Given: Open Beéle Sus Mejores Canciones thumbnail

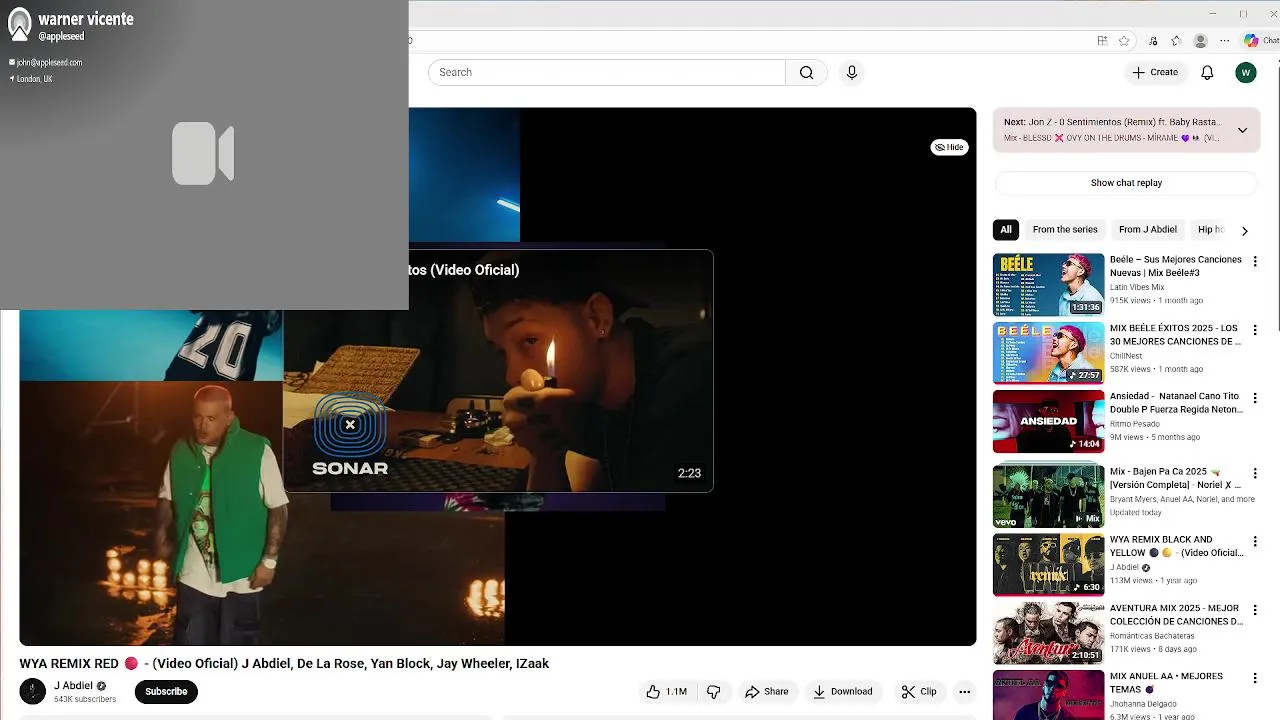Looking at the screenshot, I should point(1048,285).
